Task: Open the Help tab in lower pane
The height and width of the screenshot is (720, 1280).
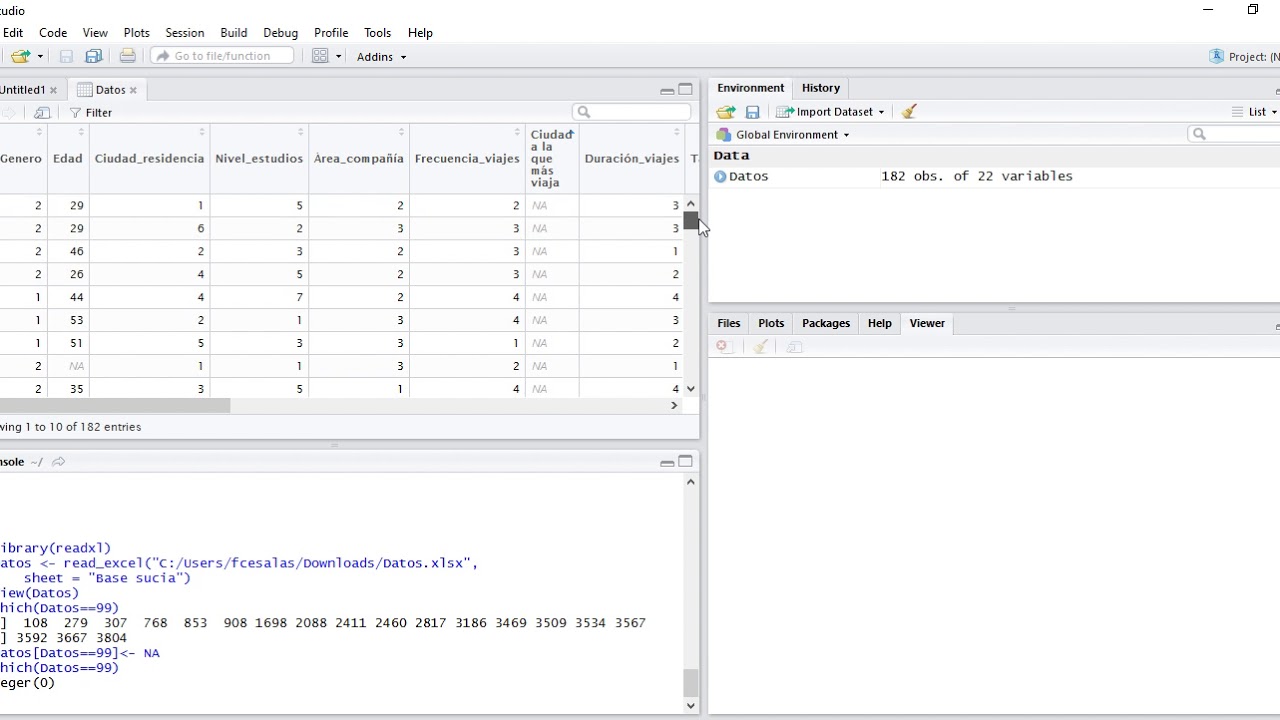Action: (x=879, y=323)
